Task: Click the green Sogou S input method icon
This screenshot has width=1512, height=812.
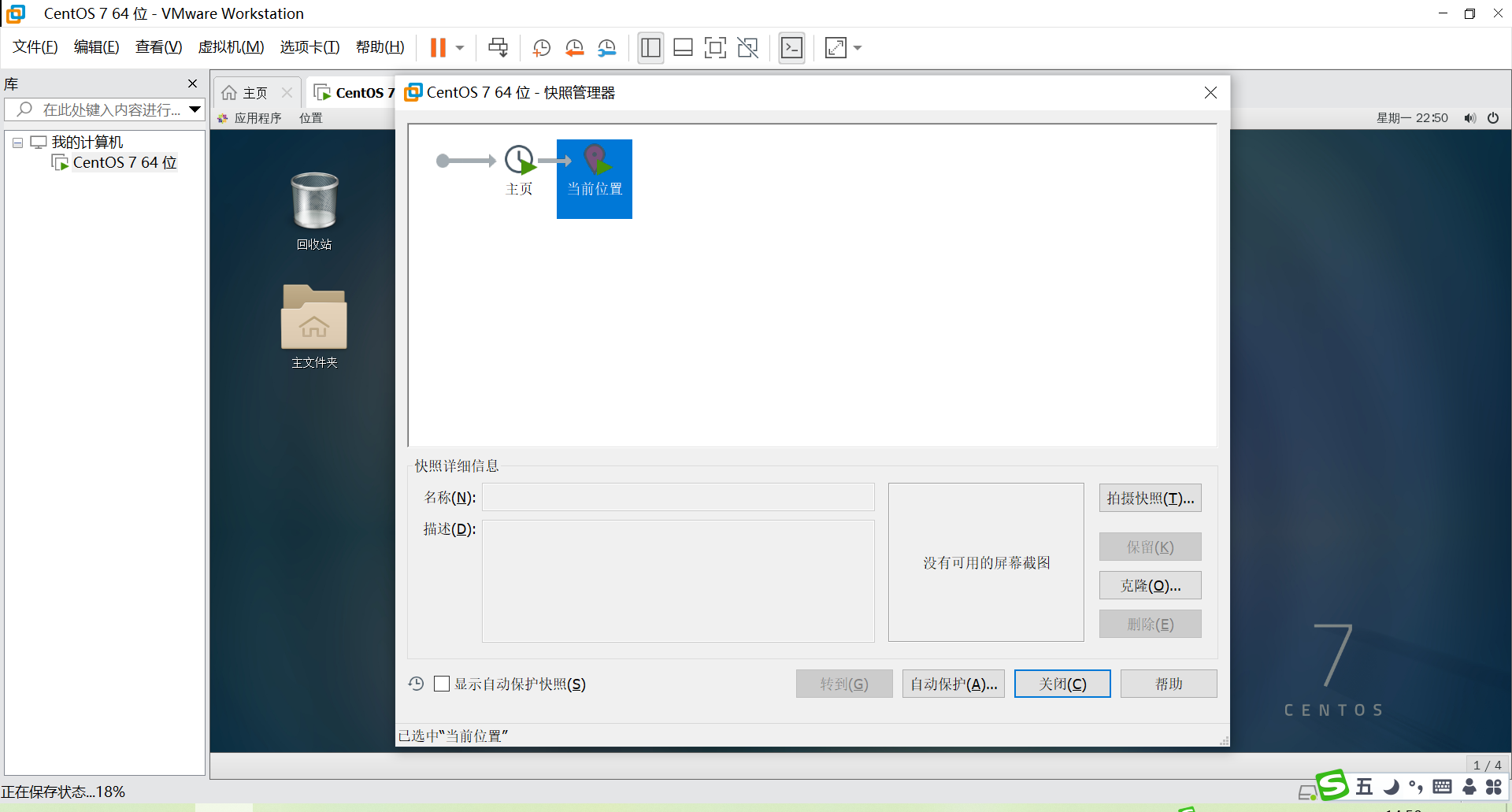Action: pyautogui.click(x=1332, y=784)
